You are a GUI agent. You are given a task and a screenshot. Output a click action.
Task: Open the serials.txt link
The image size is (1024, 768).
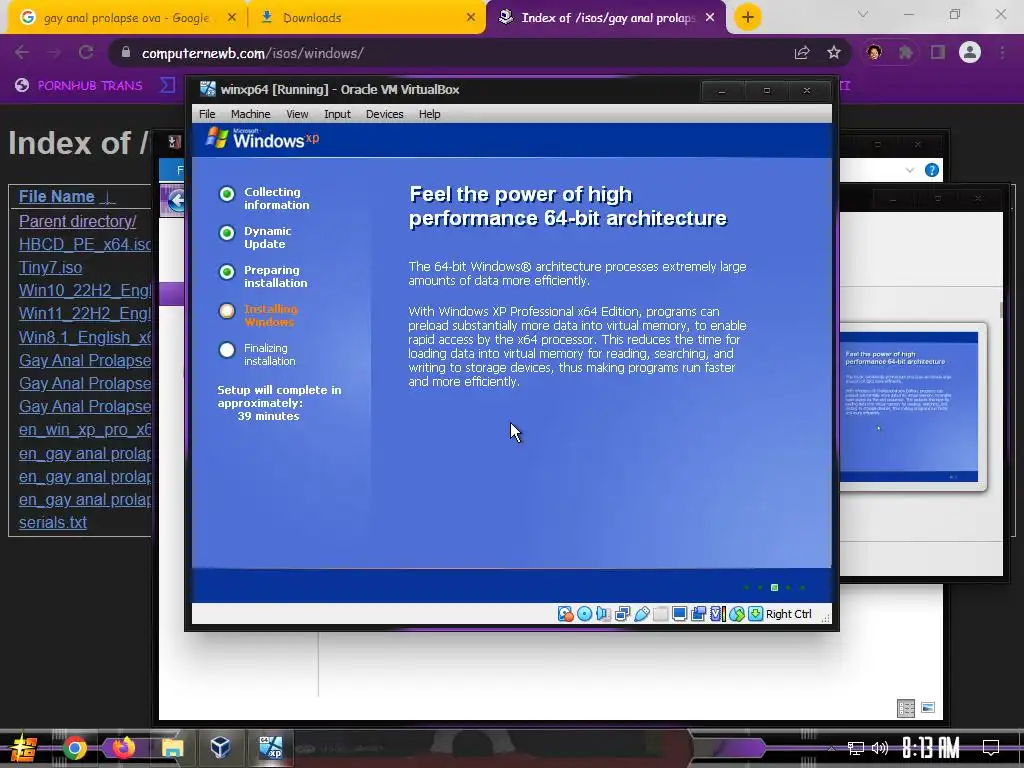52,522
